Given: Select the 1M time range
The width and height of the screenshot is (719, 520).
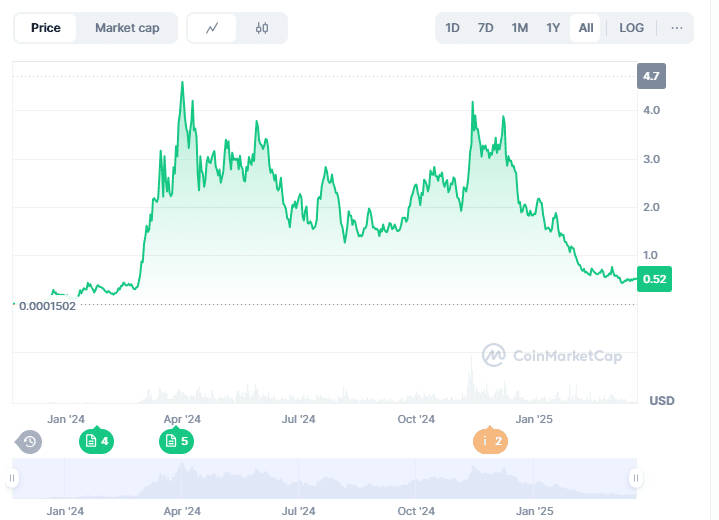Looking at the screenshot, I should click(x=520, y=28).
